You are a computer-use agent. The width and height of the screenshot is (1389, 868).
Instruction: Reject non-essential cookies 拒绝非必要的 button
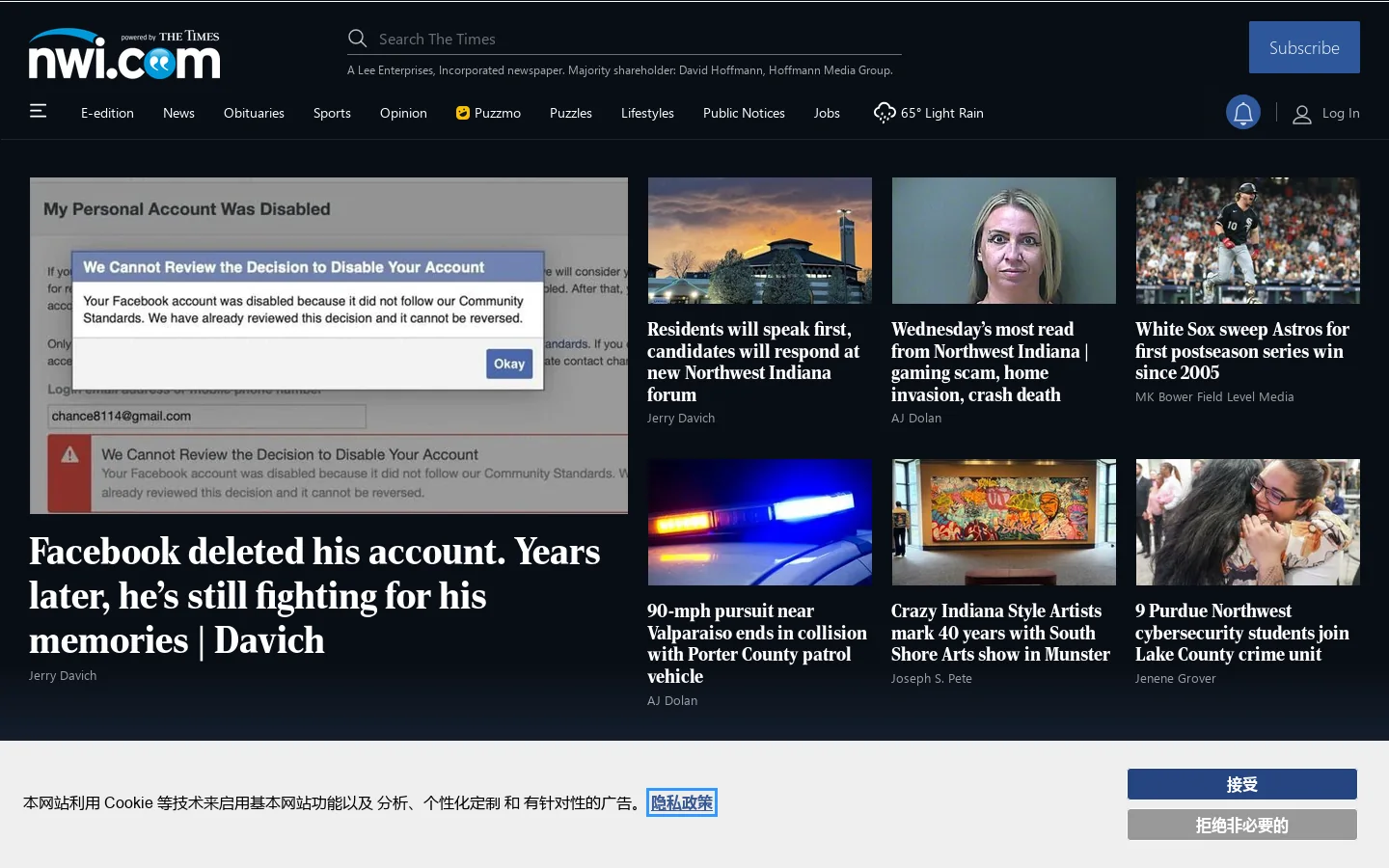pos(1241,825)
